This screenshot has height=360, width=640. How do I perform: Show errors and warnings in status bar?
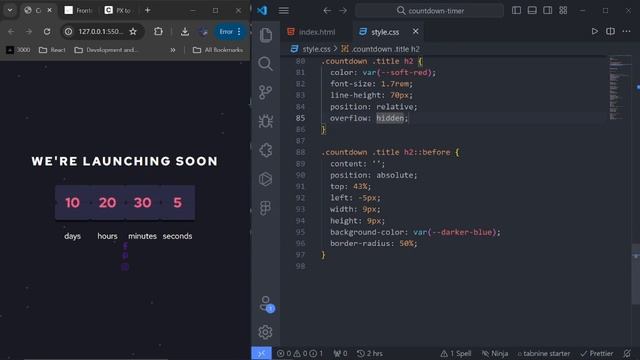[x=300, y=353]
